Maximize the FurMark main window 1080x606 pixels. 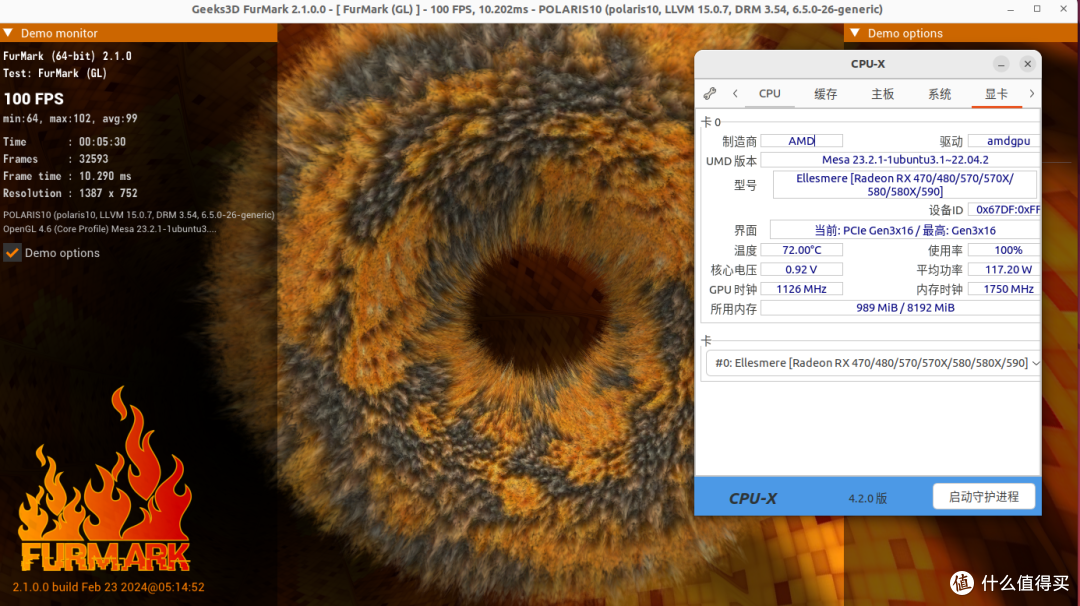click(x=1037, y=9)
